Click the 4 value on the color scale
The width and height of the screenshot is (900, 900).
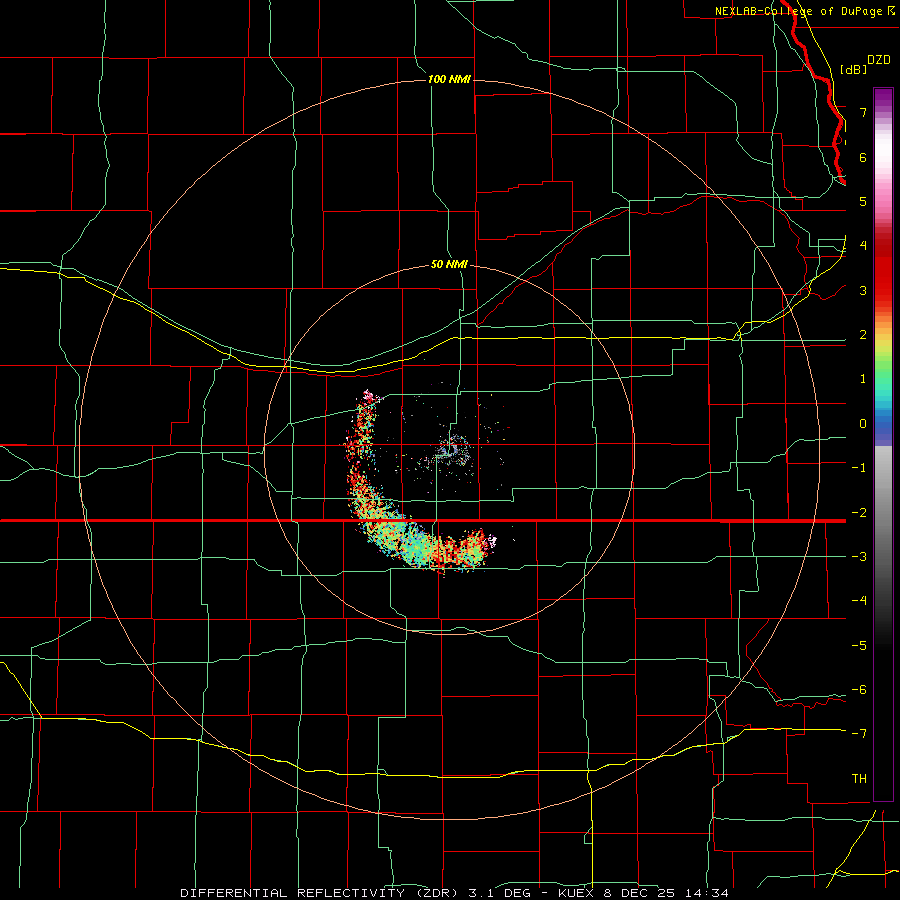[x=863, y=246]
